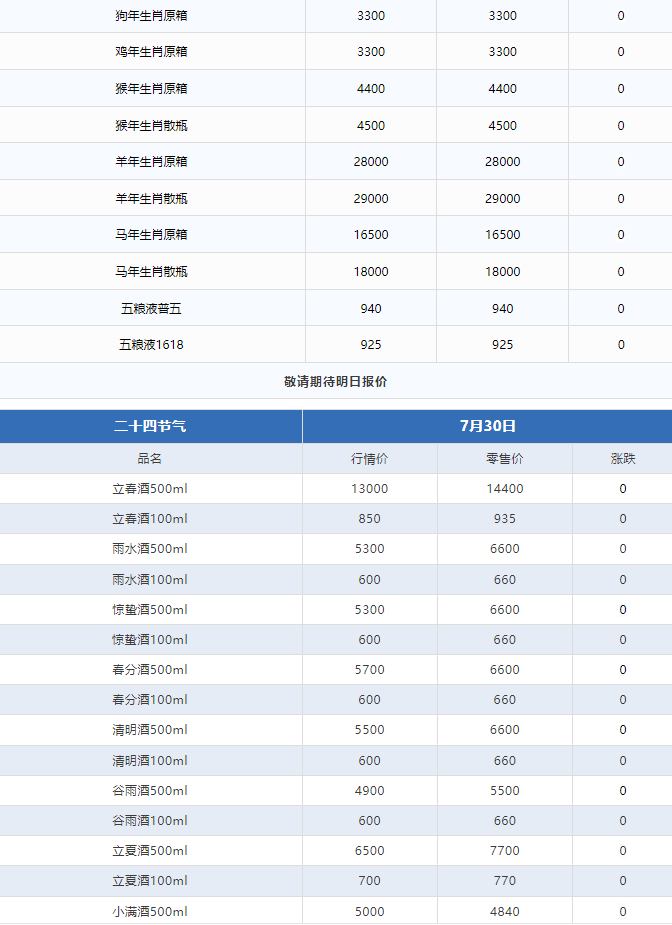Click the 18000 market price of 马年生肖散瓶

(371, 272)
